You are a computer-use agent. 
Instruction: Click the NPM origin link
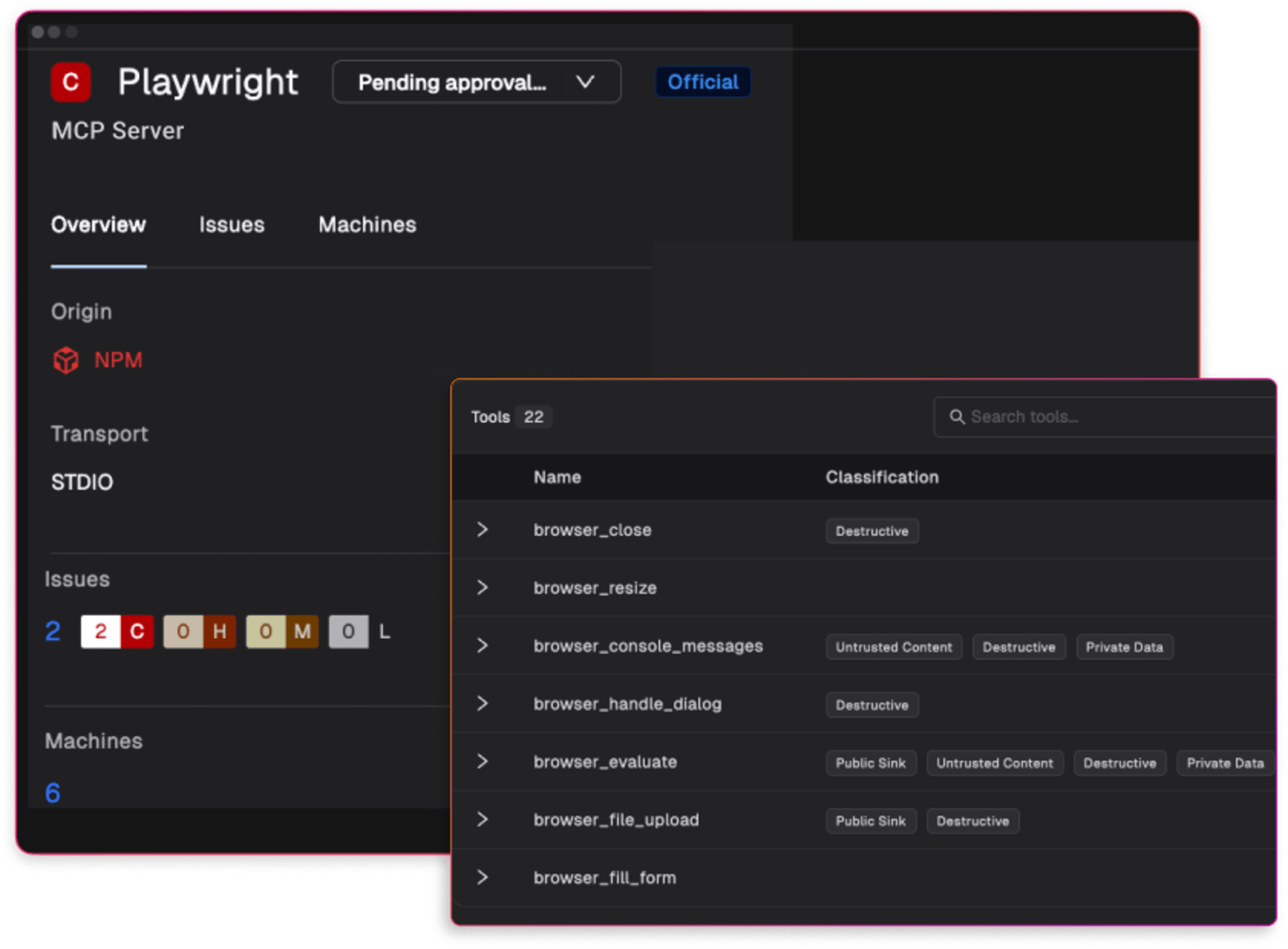pyautogui.click(x=118, y=360)
